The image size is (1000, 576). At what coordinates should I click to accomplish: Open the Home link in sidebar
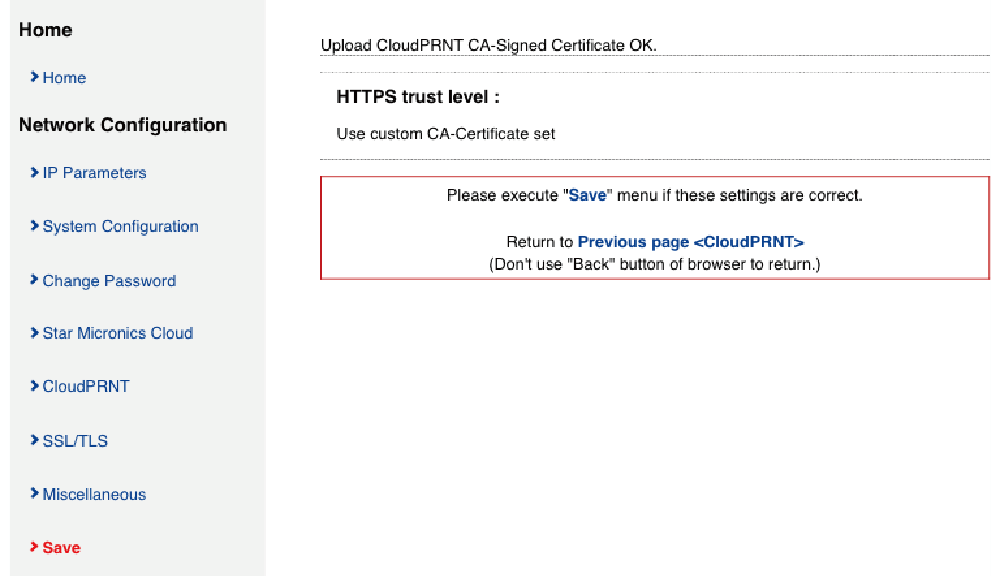(x=64, y=78)
